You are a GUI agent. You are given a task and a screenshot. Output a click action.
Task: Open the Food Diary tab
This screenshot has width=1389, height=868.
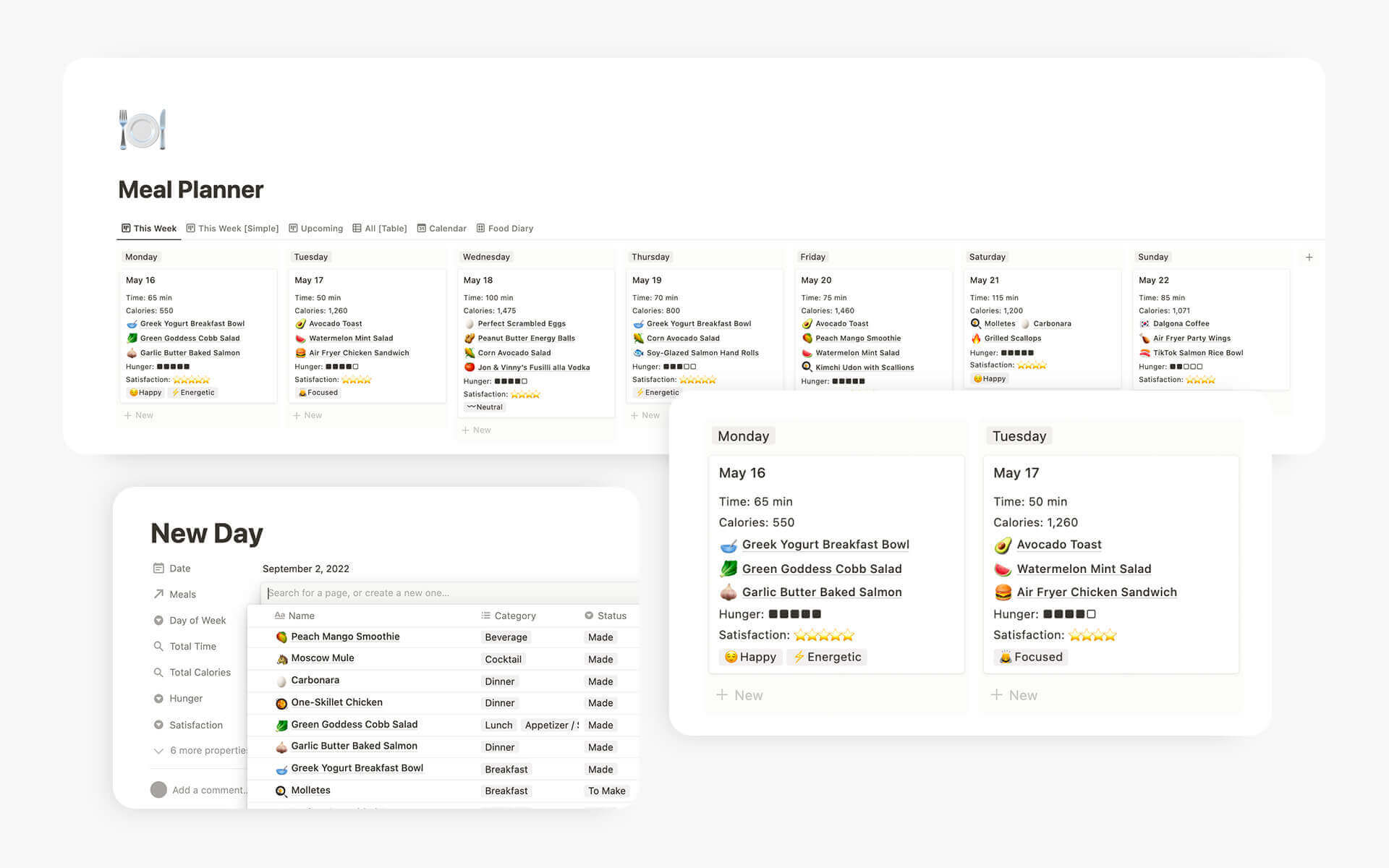[x=509, y=228]
